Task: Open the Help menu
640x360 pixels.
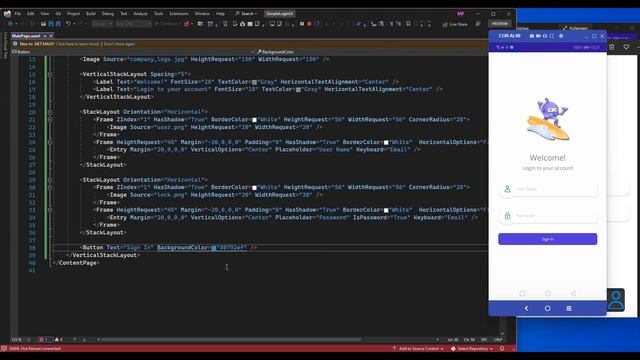Action: pyautogui.click(x=220, y=13)
